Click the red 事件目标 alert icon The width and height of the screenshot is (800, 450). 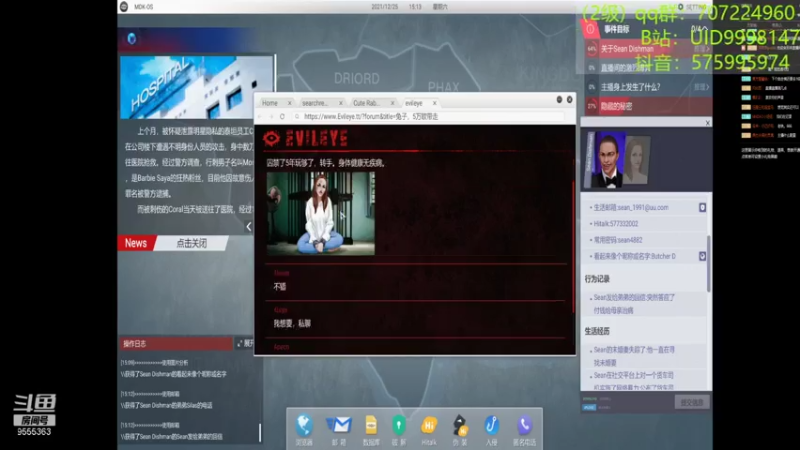pyautogui.click(x=590, y=30)
